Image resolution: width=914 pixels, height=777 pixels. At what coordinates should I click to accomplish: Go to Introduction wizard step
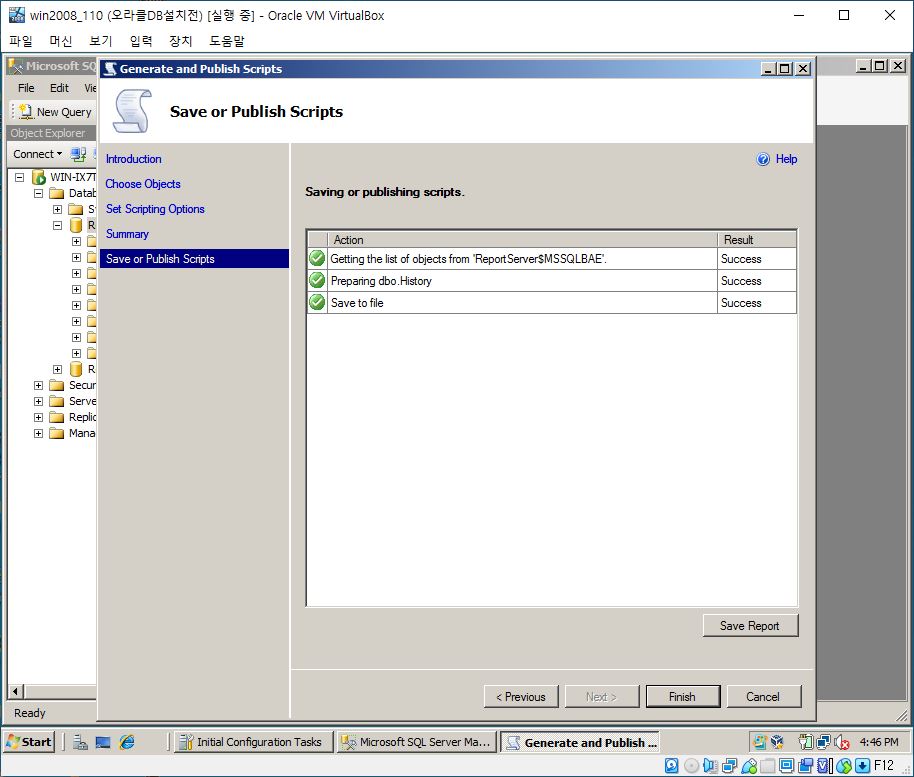tap(133, 159)
